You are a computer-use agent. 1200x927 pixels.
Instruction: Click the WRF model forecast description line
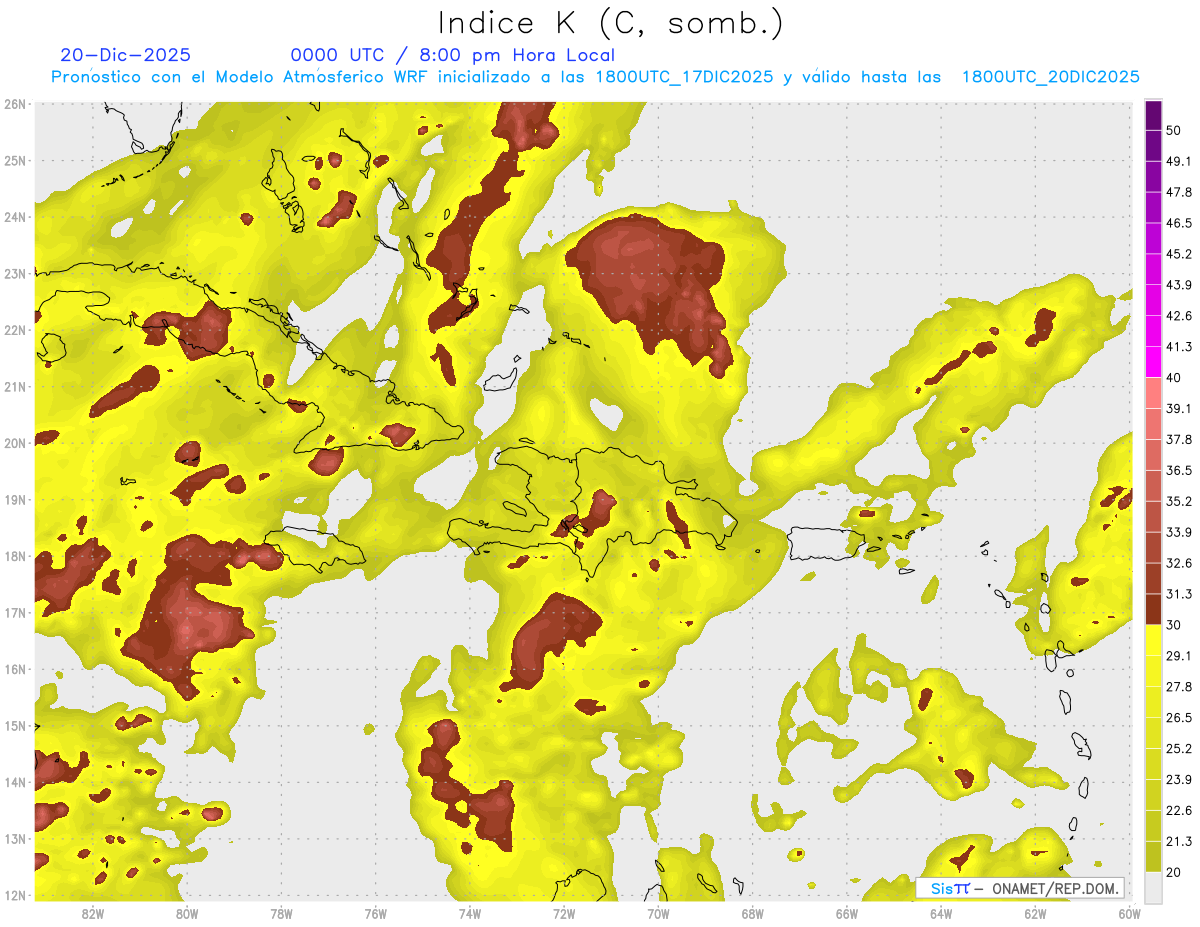click(x=595, y=77)
